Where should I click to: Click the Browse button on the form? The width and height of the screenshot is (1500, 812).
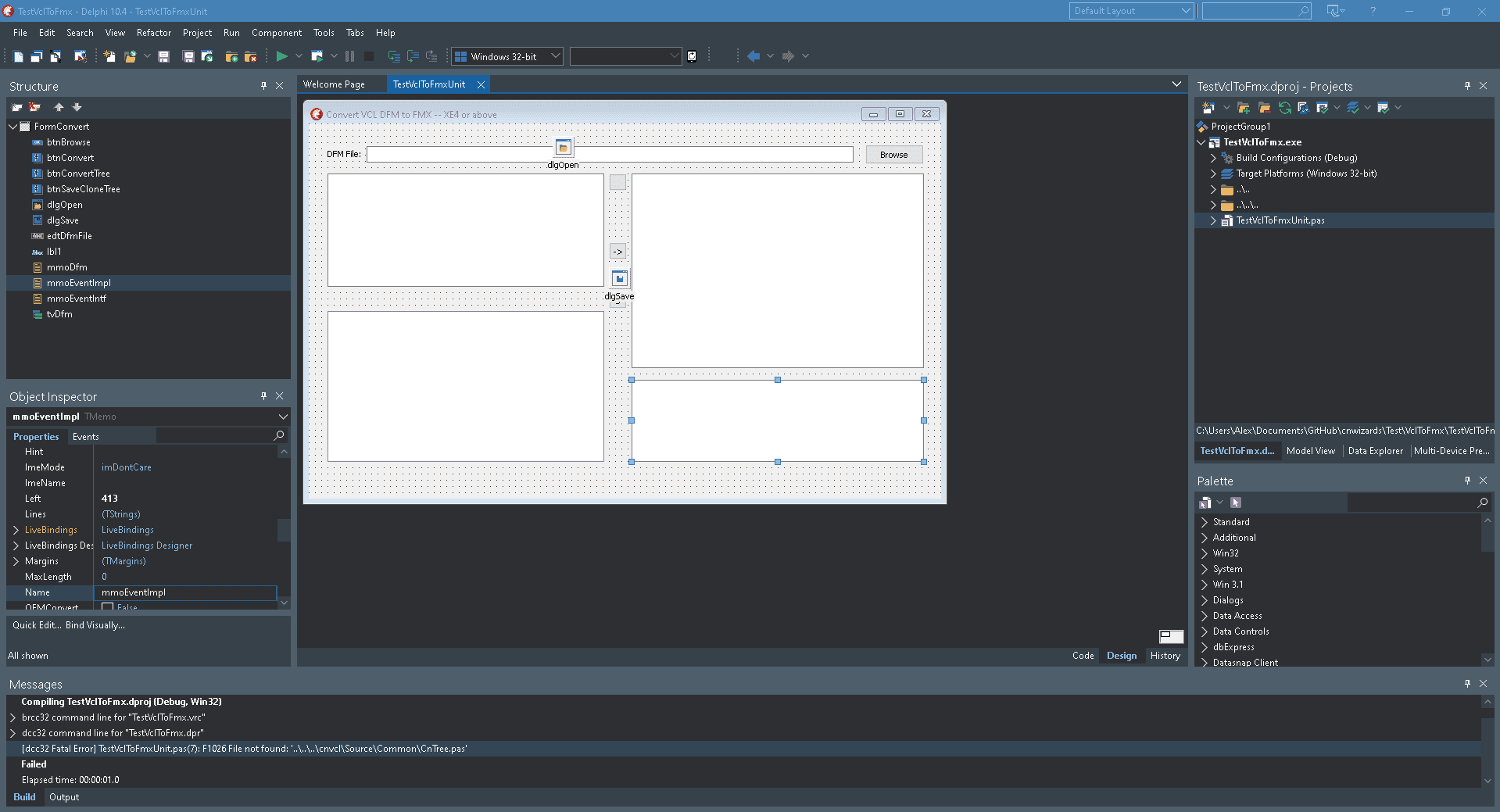point(894,155)
